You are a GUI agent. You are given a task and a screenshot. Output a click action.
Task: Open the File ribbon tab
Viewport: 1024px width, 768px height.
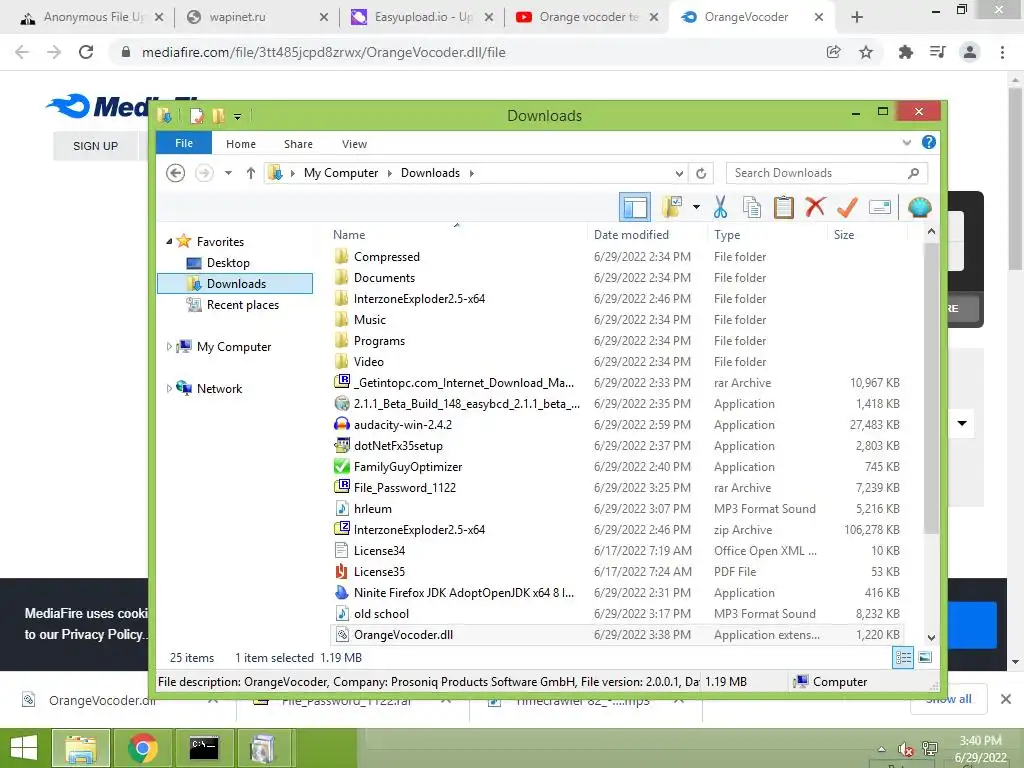184,143
